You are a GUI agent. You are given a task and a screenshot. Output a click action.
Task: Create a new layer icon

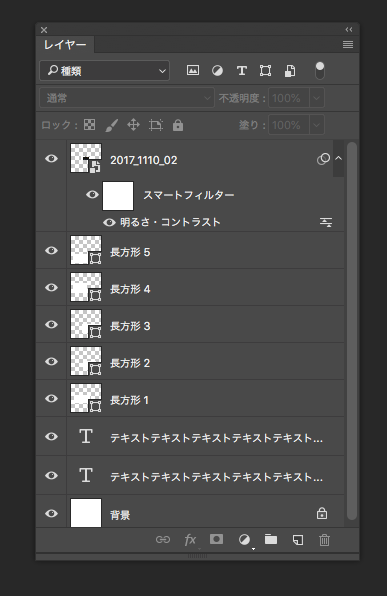pos(298,540)
